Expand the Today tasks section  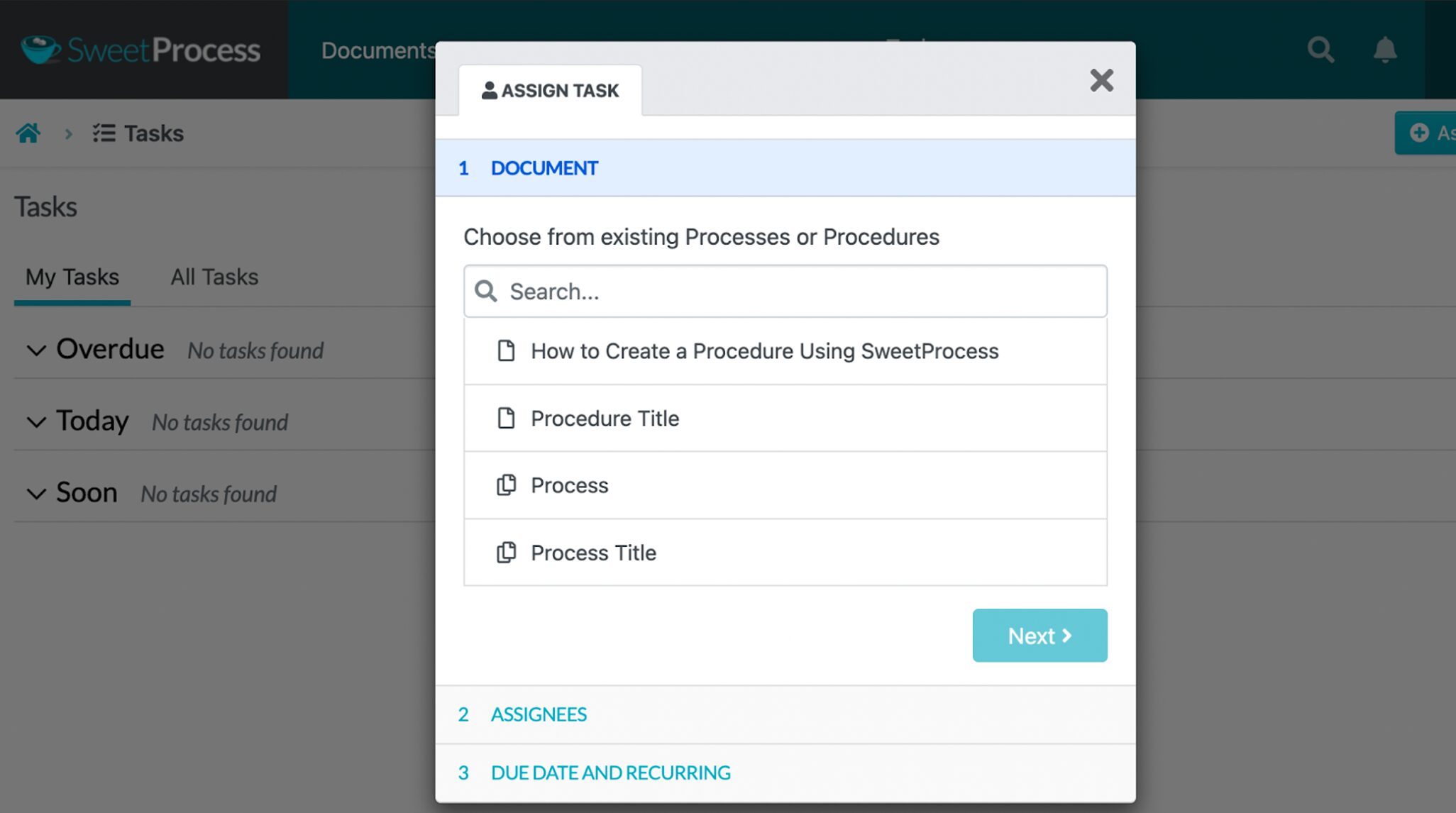36,420
